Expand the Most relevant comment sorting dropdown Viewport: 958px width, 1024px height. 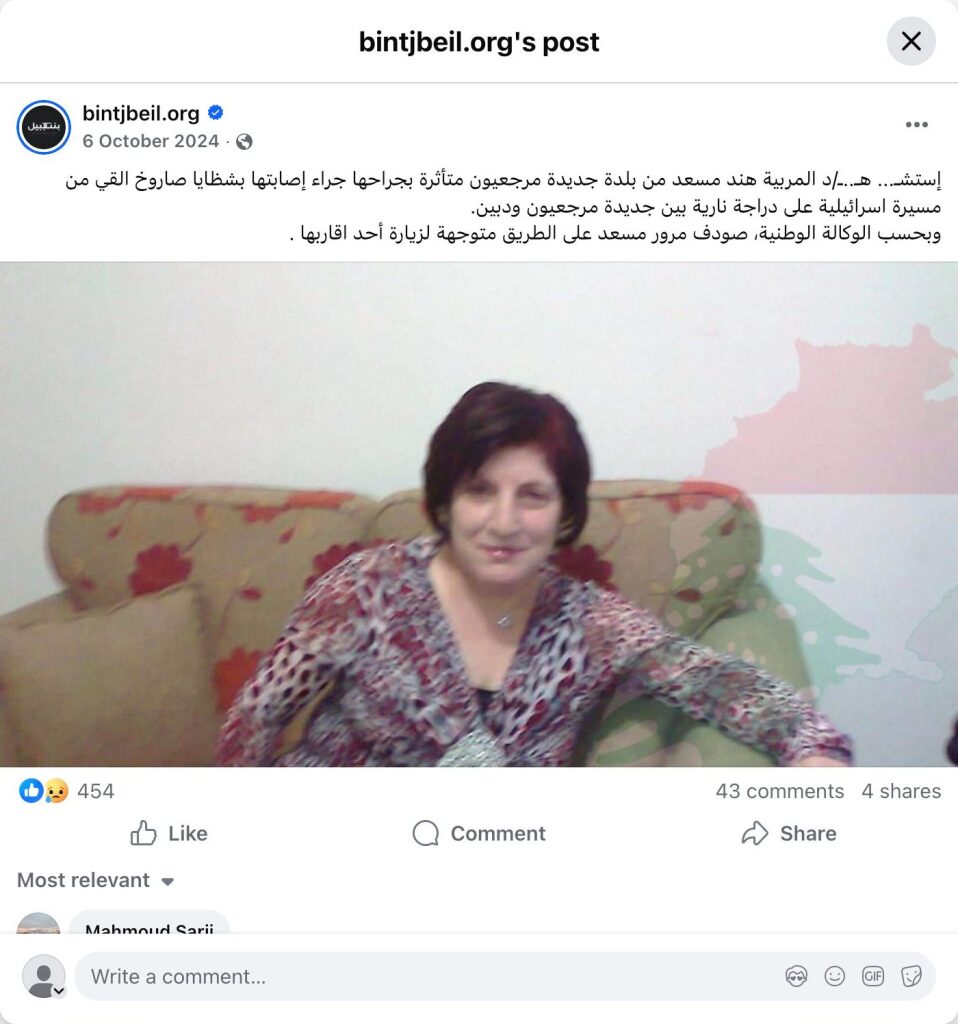click(x=96, y=880)
